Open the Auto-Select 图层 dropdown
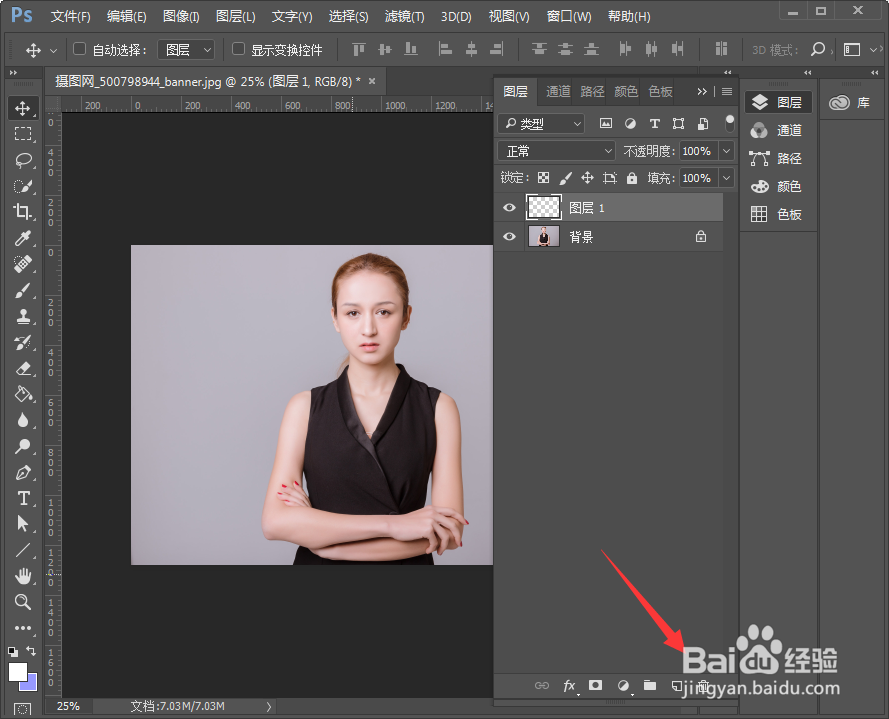The height and width of the screenshot is (719, 889). coord(186,50)
